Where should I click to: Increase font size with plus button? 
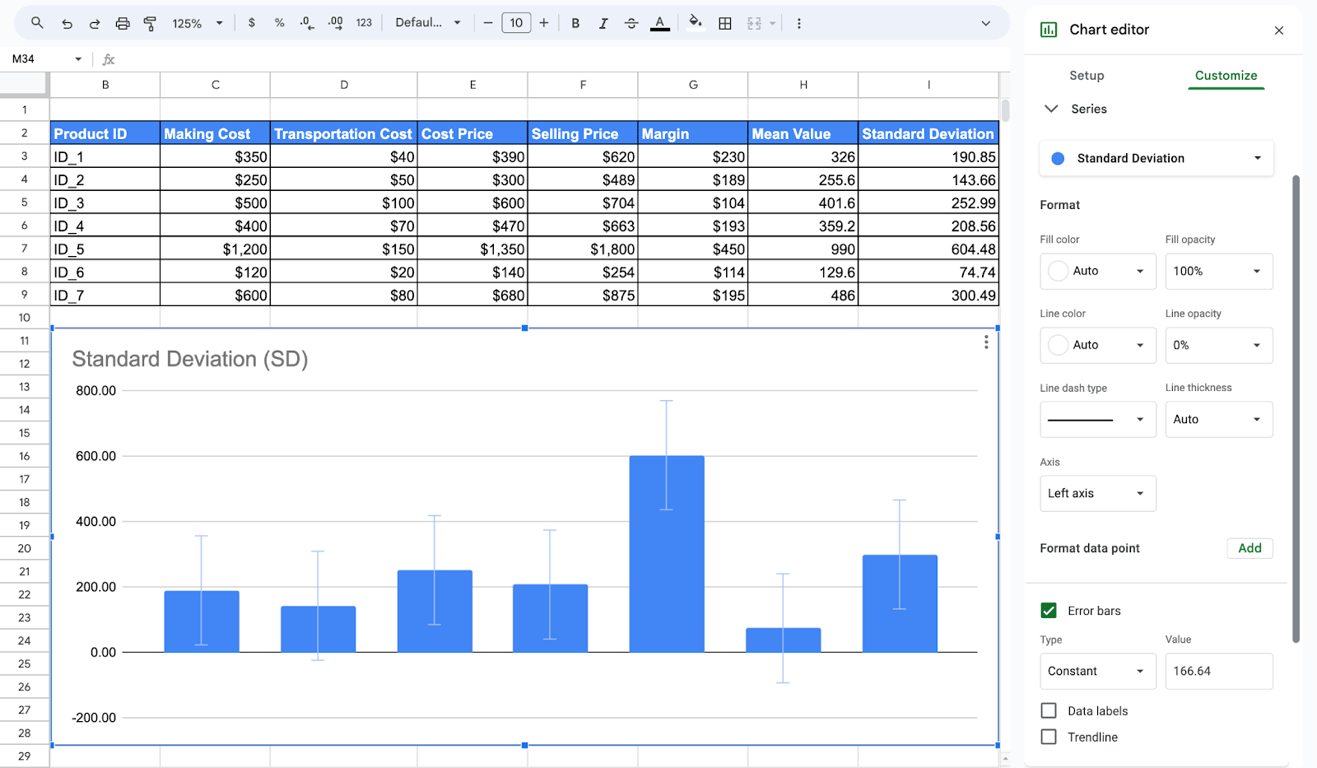tap(544, 23)
